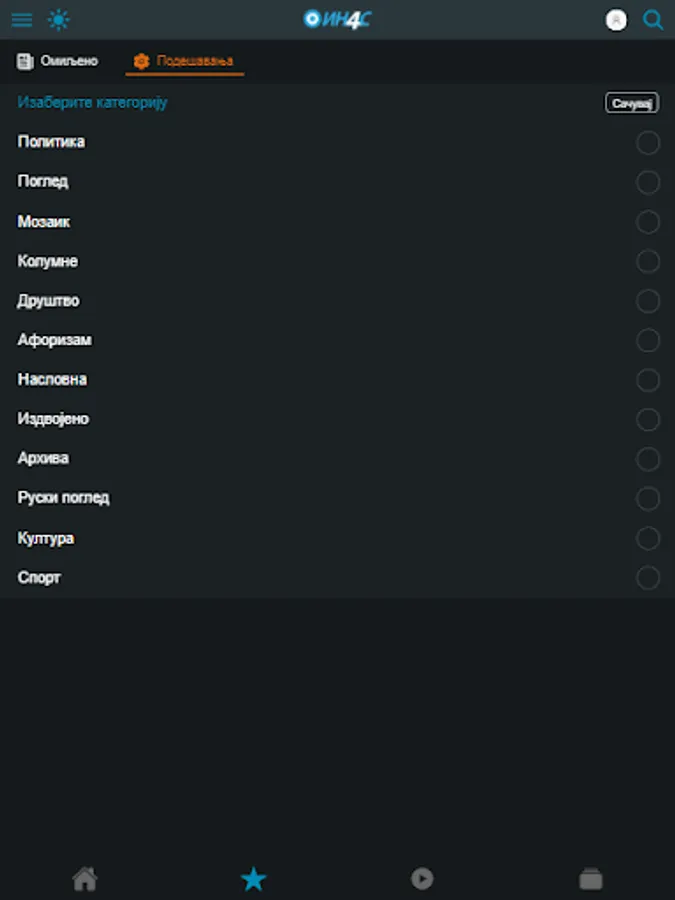Click the Афоризам category label

click(55, 340)
